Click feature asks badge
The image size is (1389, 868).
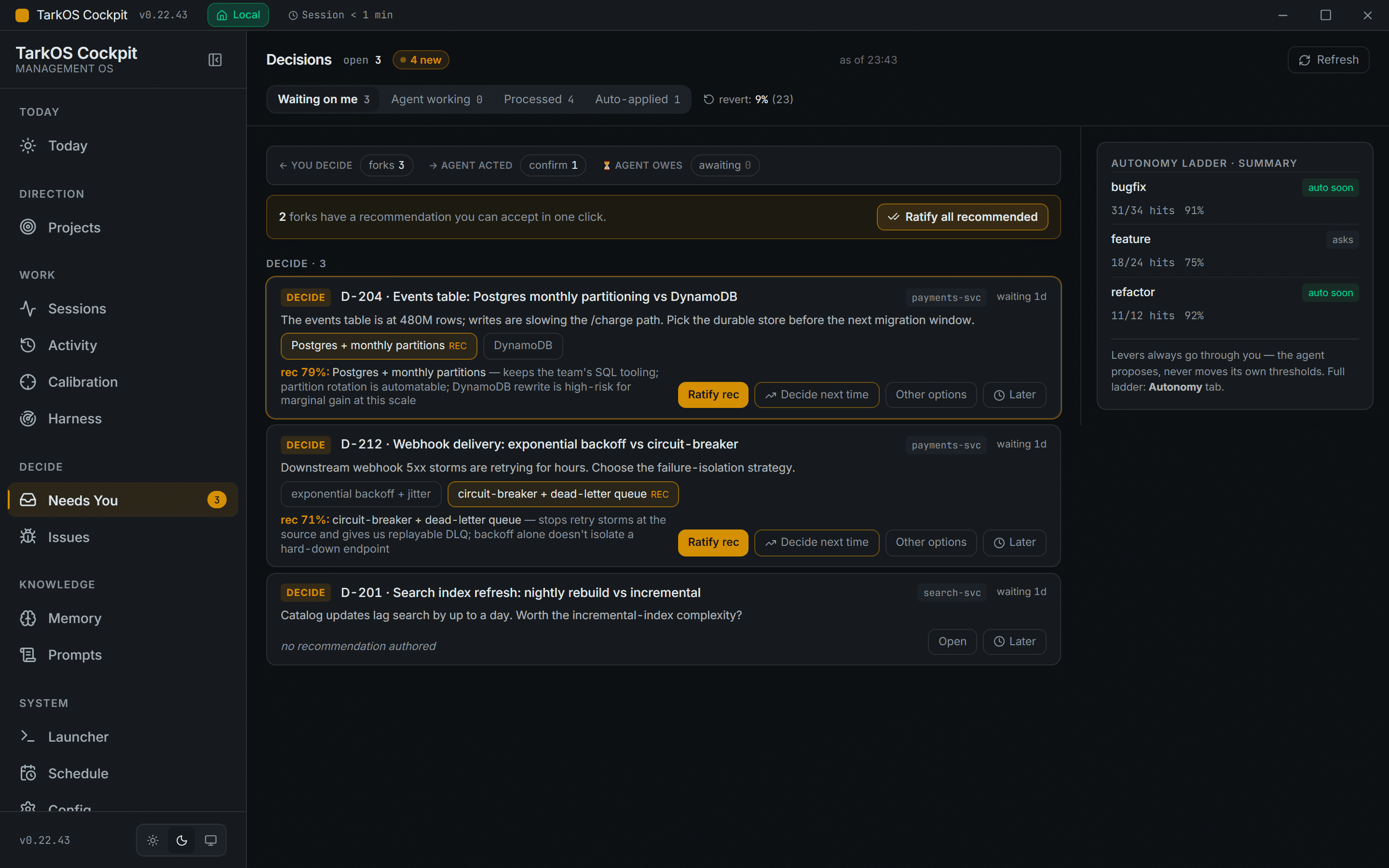click(1342, 240)
